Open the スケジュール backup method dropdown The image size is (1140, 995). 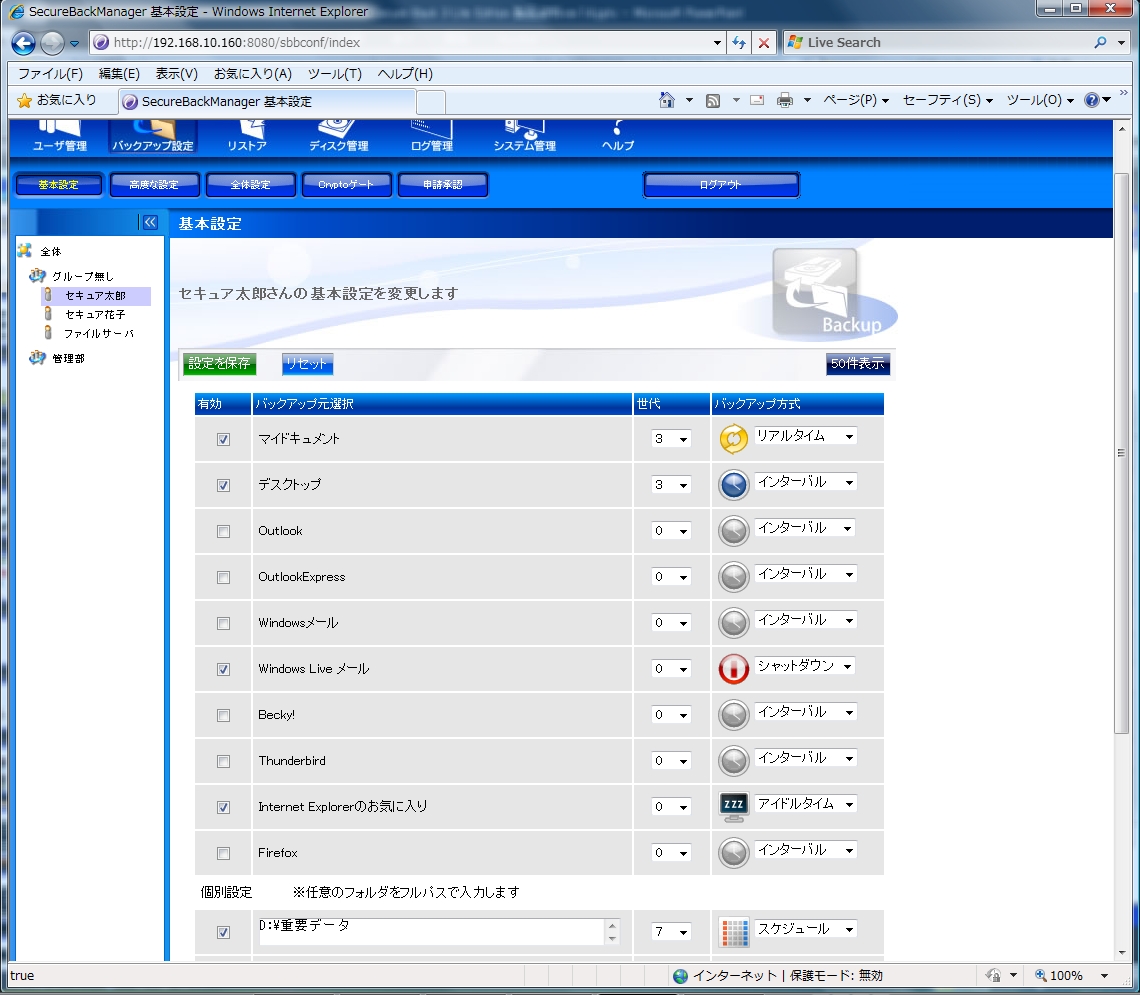[x=805, y=929]
